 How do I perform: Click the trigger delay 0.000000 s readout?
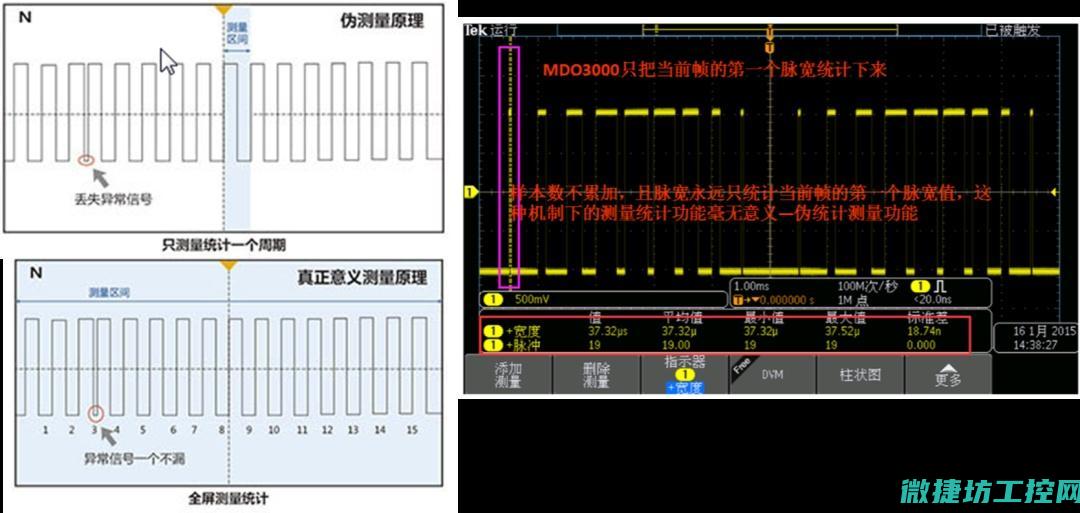[x=774, y=300]
